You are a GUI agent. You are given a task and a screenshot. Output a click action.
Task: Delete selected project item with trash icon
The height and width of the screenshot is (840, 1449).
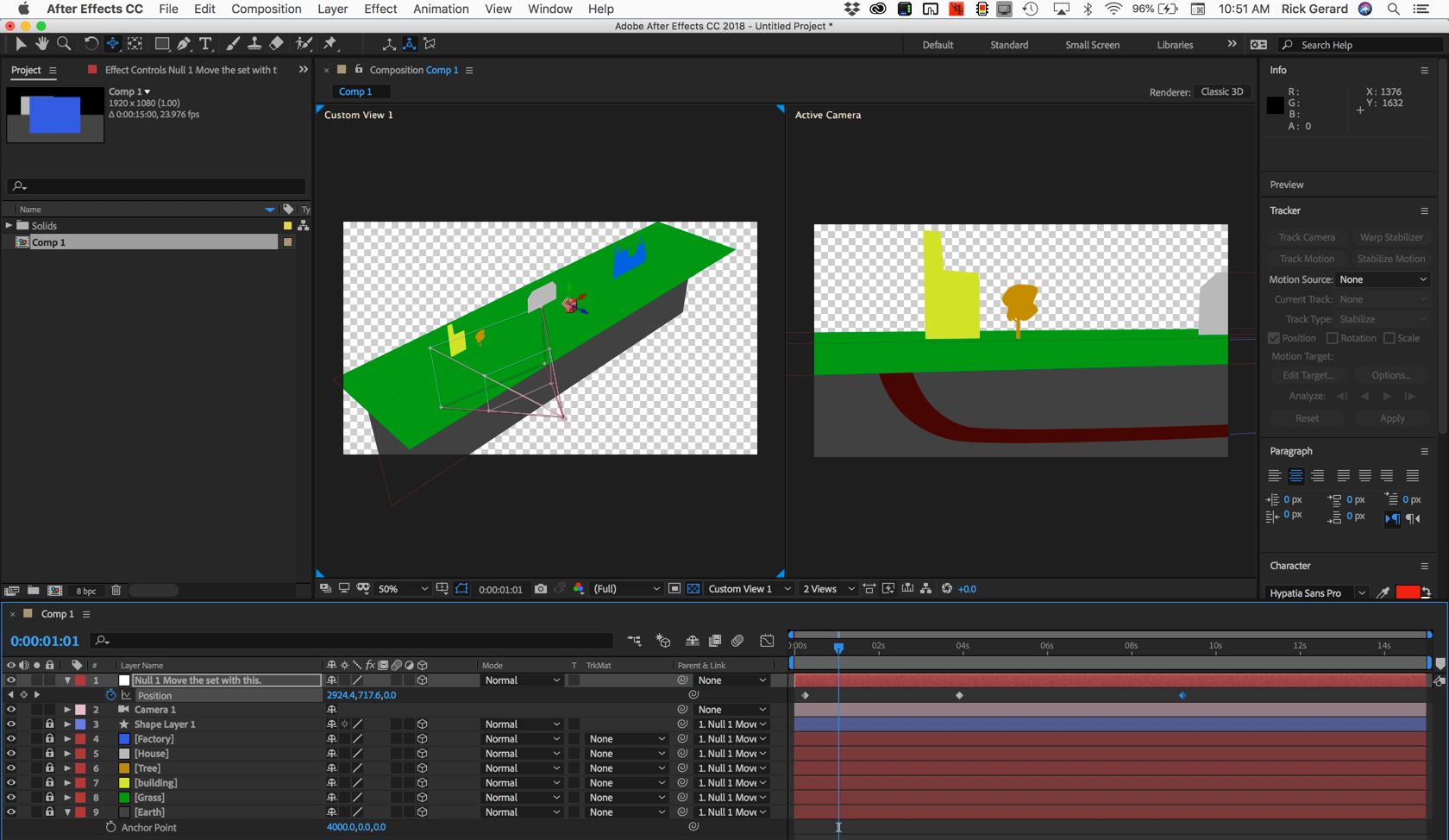click(x=116, y=591)
